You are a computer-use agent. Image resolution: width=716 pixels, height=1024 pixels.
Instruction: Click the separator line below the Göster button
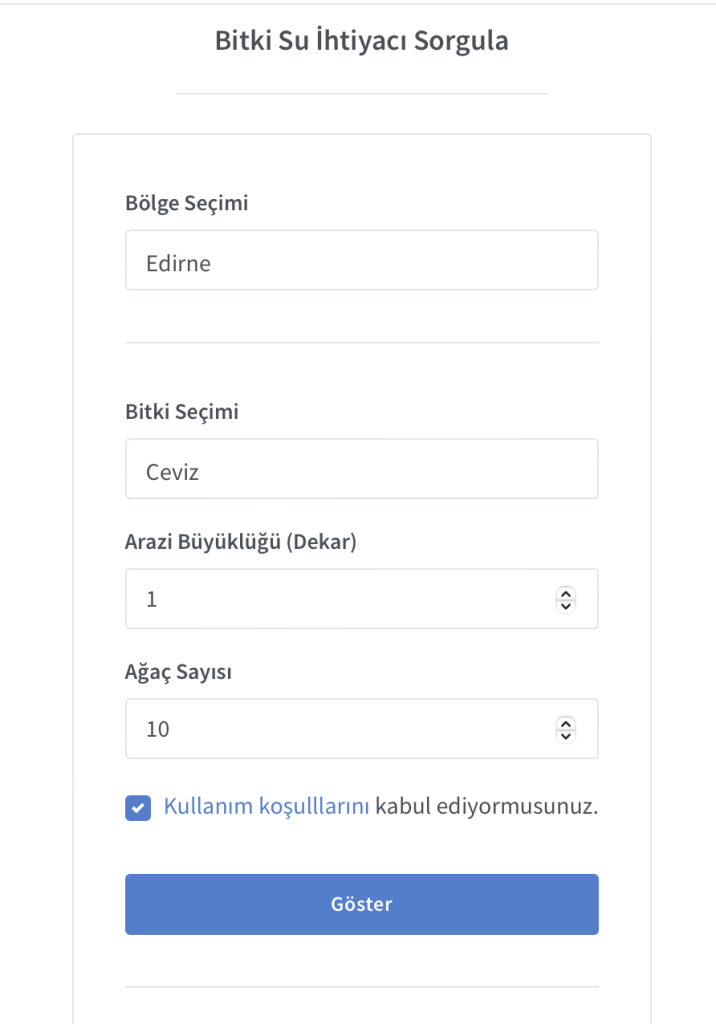361,987
